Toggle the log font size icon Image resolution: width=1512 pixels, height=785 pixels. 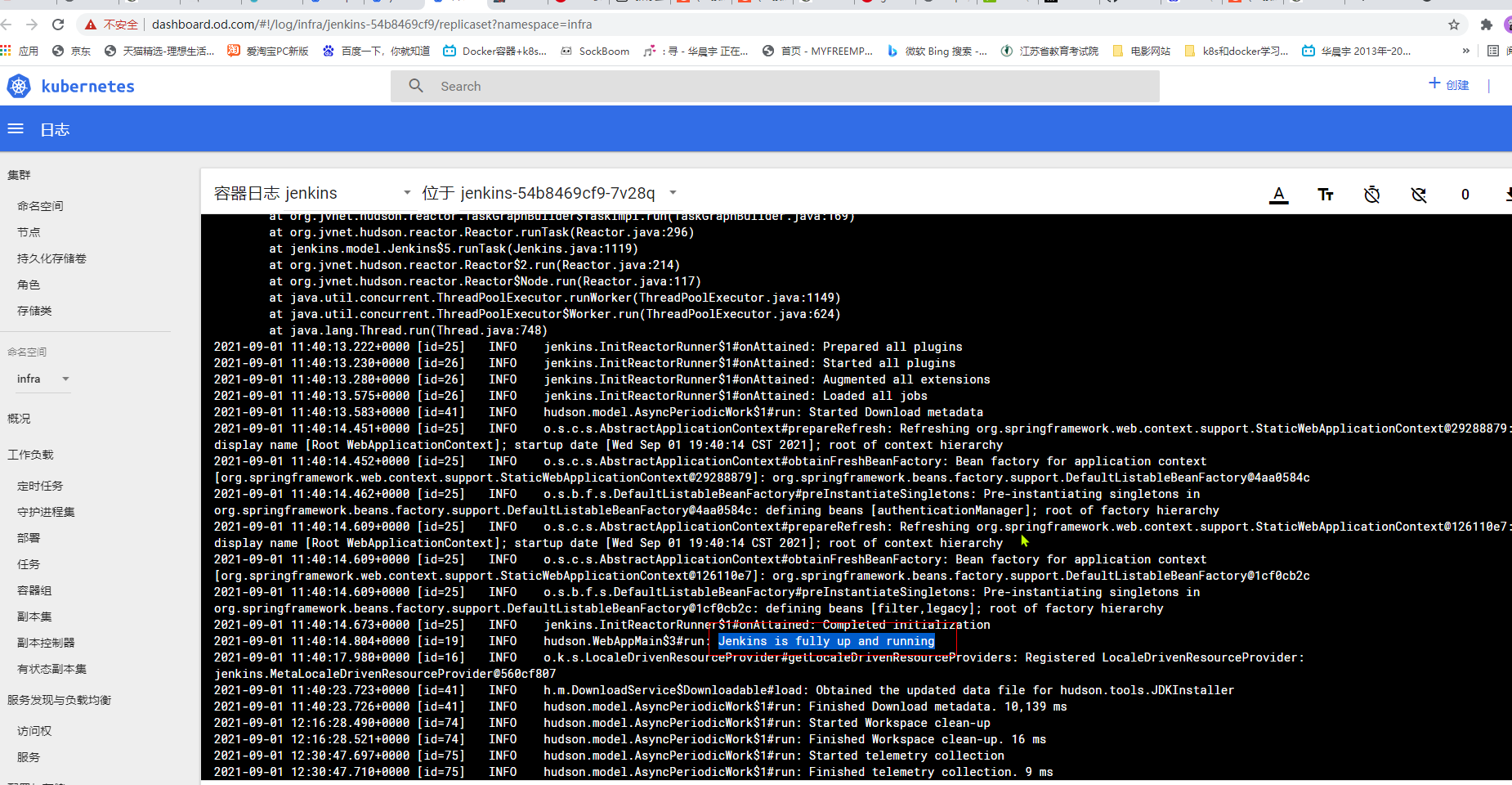click(1326, 195)
